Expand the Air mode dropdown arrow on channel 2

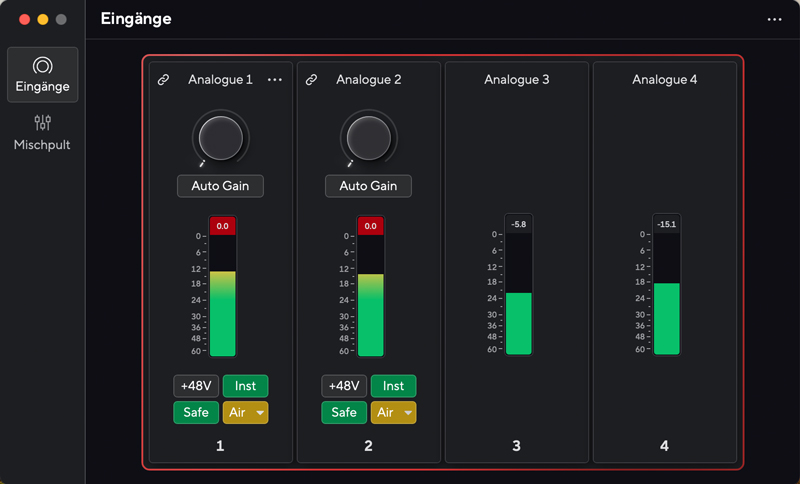coord(408,413)
